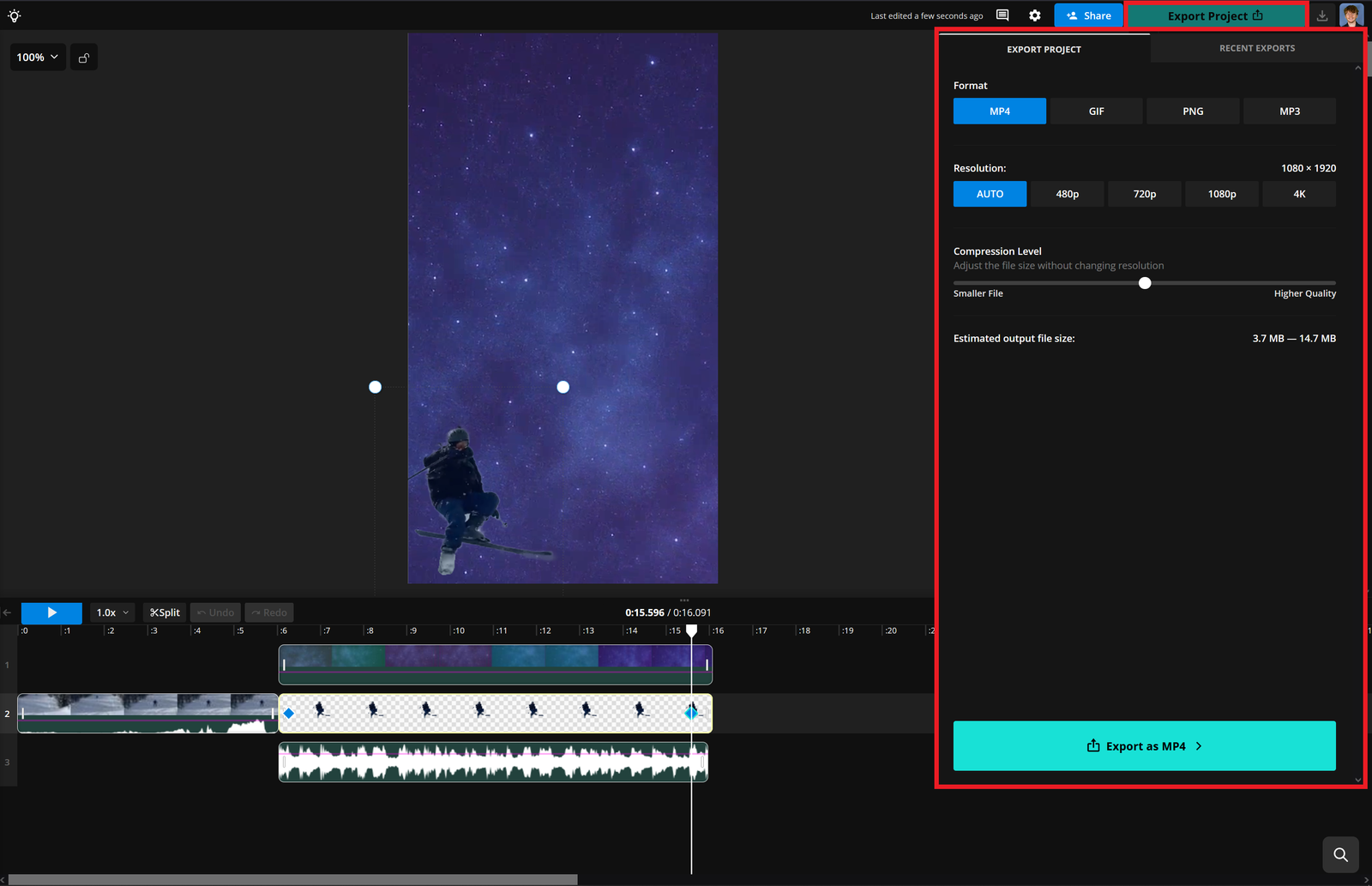Click the Undo icon in the timeline toolbar

pos(214,612)
